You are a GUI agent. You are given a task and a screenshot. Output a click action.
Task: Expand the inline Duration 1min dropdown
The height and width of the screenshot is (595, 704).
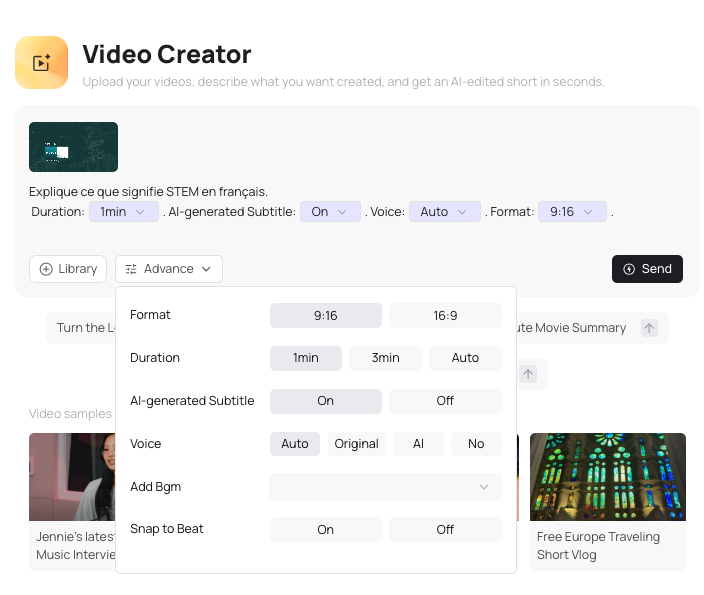pyautogui.click(x=123, y=212)
